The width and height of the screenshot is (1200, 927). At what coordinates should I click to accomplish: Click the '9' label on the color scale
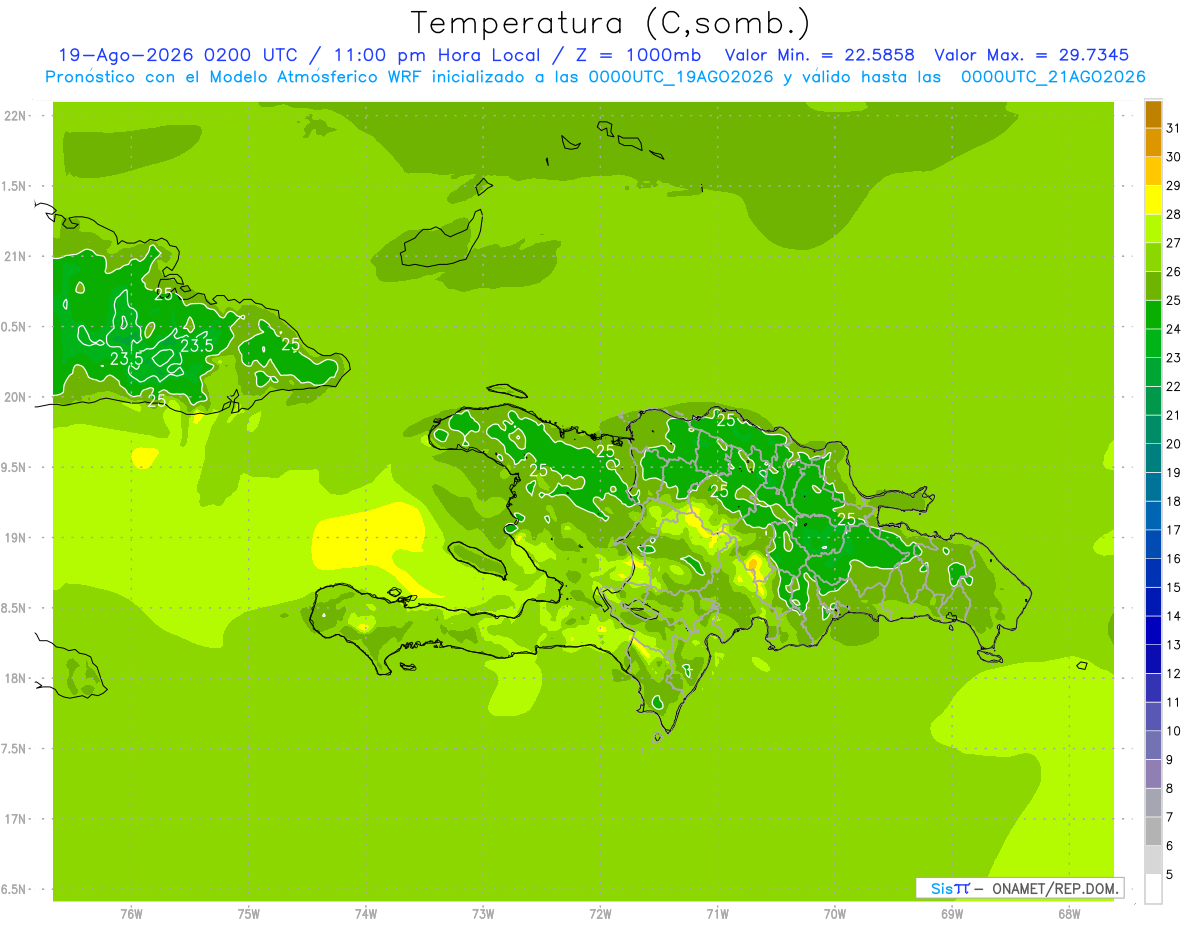coord(1170,760)
